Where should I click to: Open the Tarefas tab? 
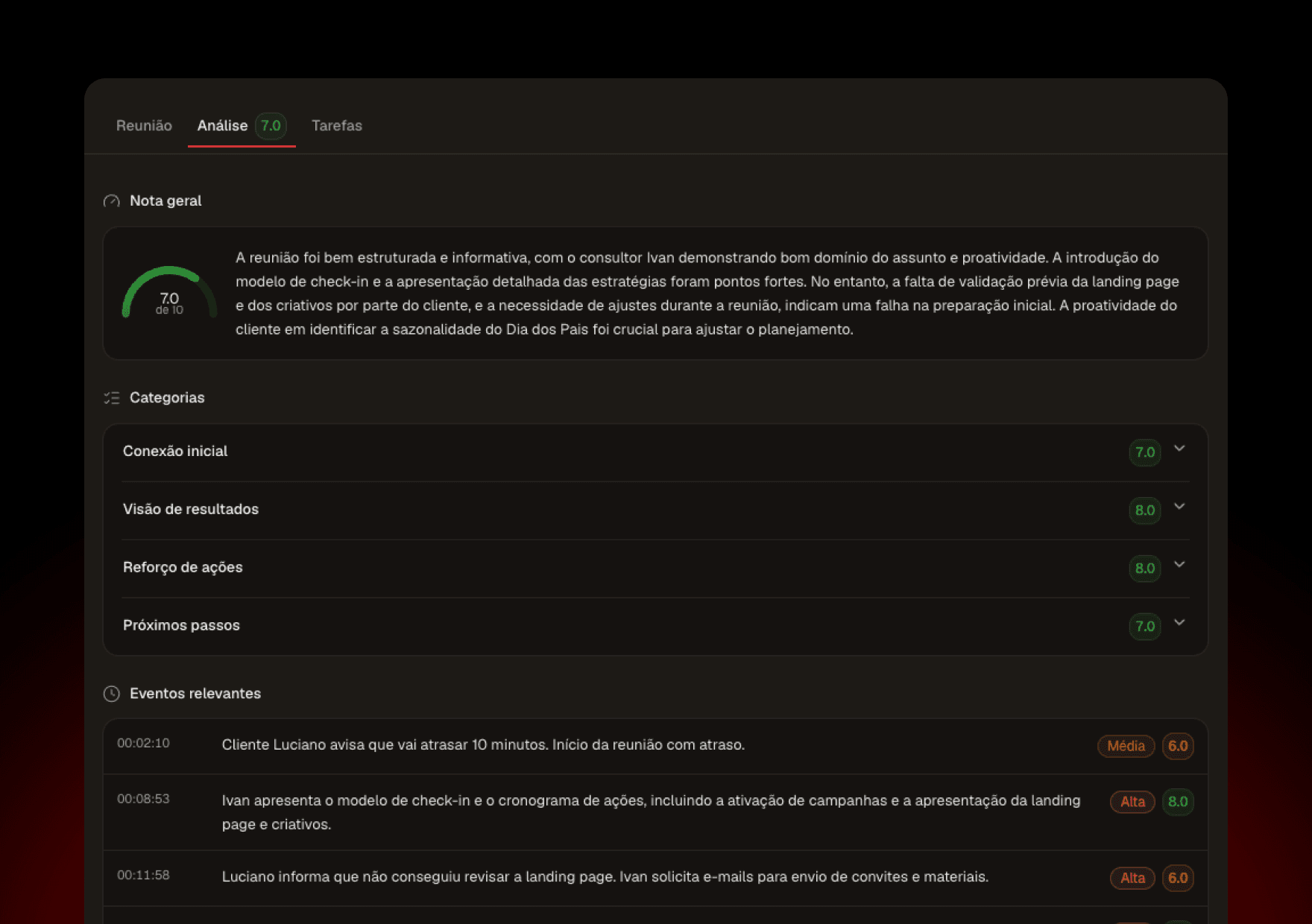(x=337, y=126)
